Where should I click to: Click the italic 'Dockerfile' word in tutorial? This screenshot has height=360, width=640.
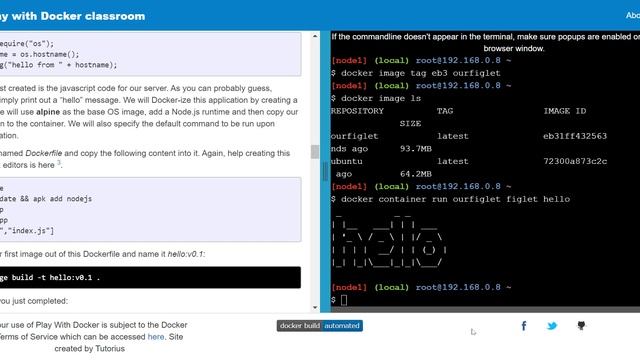[44, 153]
